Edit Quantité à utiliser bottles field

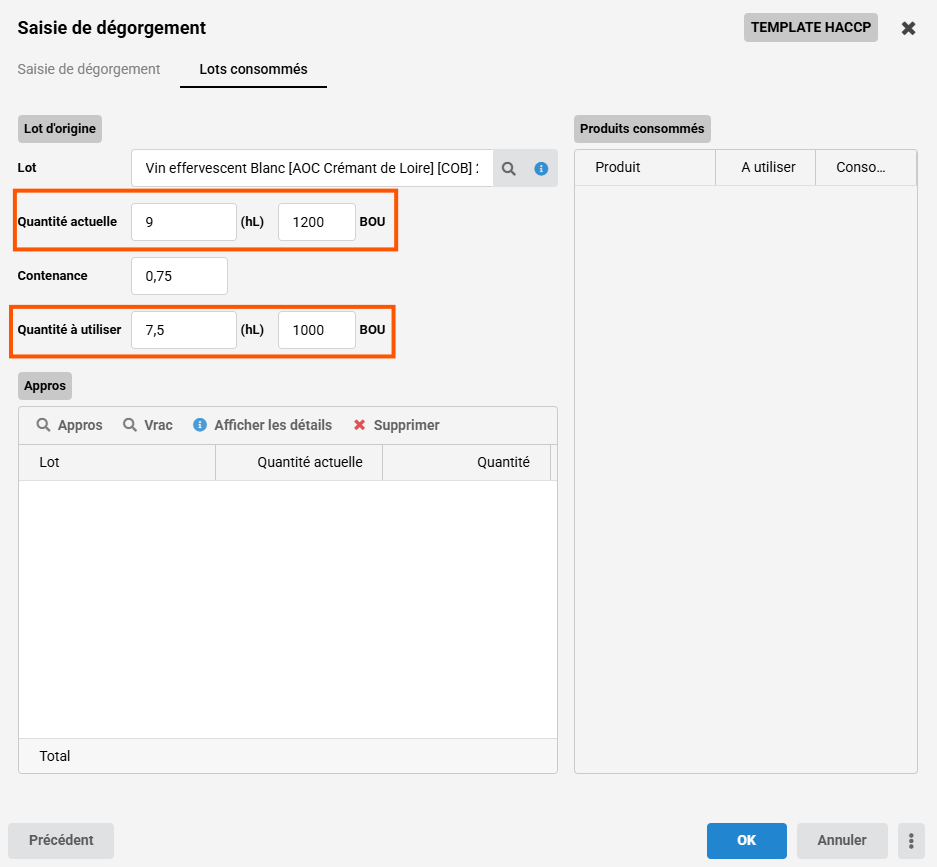click(316, 330)
